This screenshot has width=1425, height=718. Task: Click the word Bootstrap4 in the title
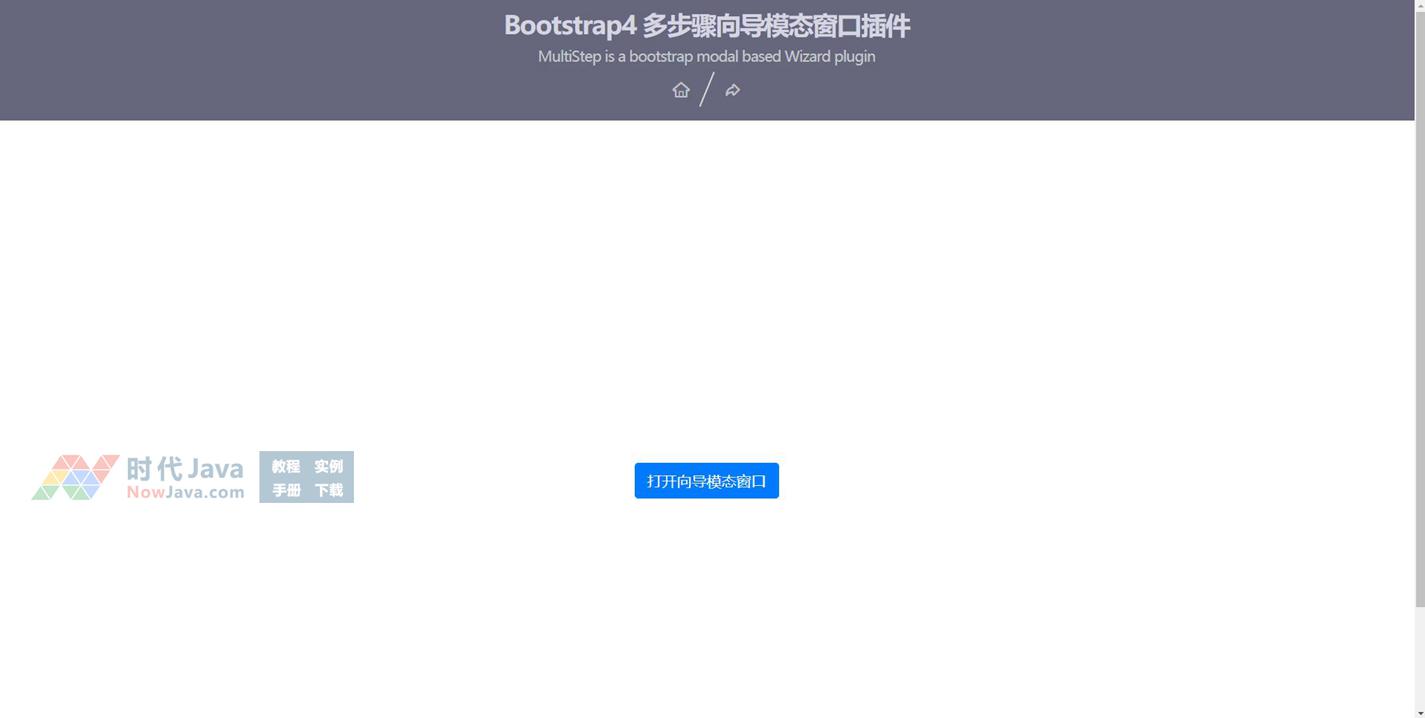coord(569,25)
